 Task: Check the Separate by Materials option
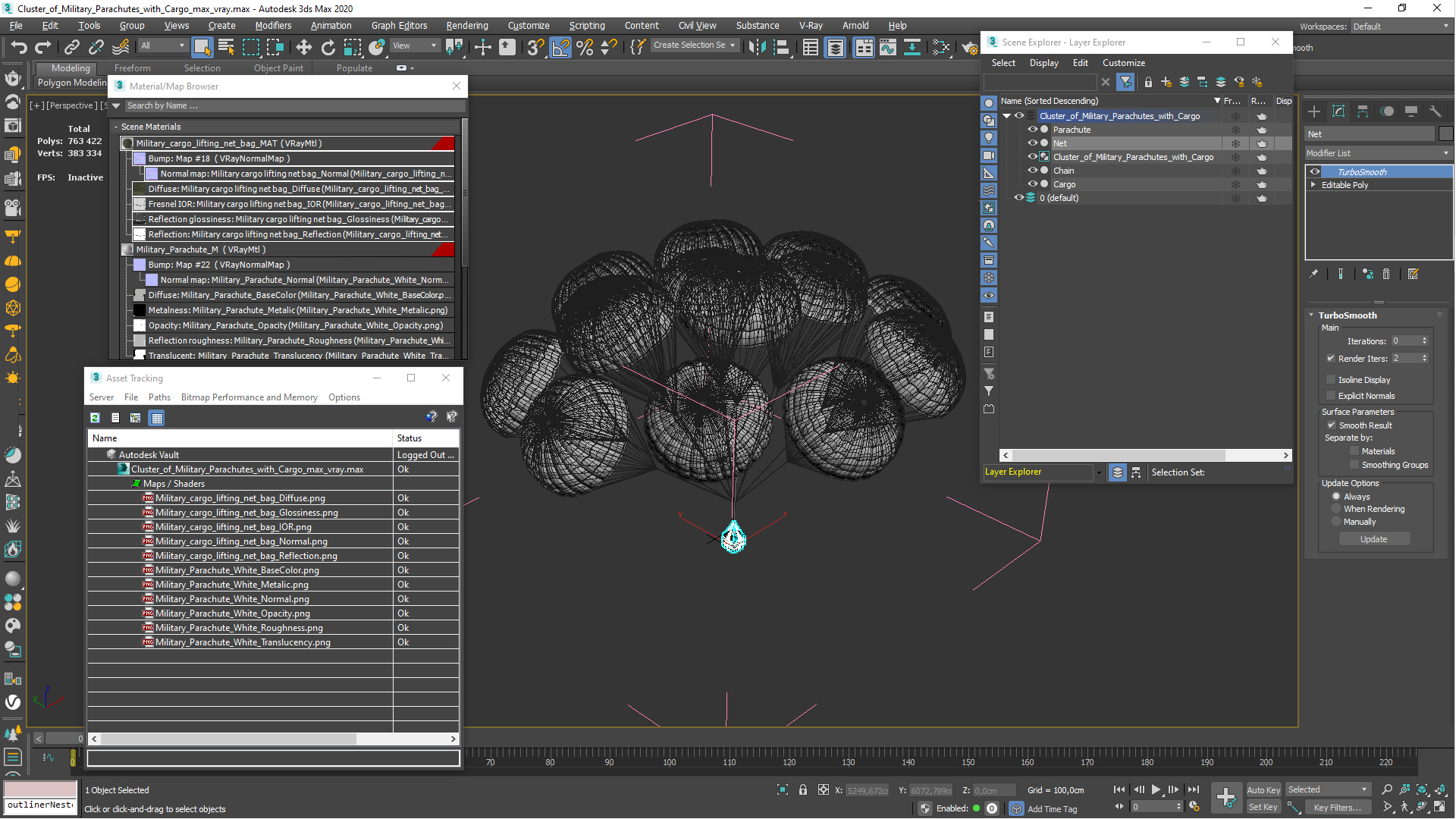tap(1354, 451)
